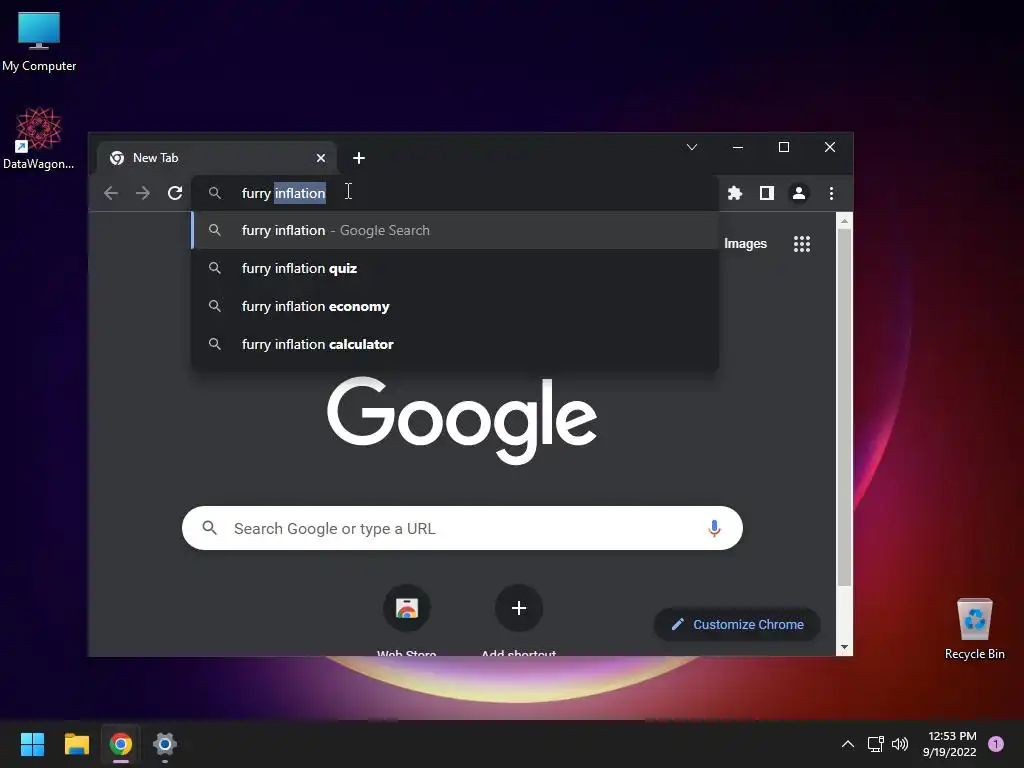Image resolution: width=1024 pixels, height=768 pixels.
Task: Click the search tabs chevron in title bar
Action: click(x=692, y=147)
